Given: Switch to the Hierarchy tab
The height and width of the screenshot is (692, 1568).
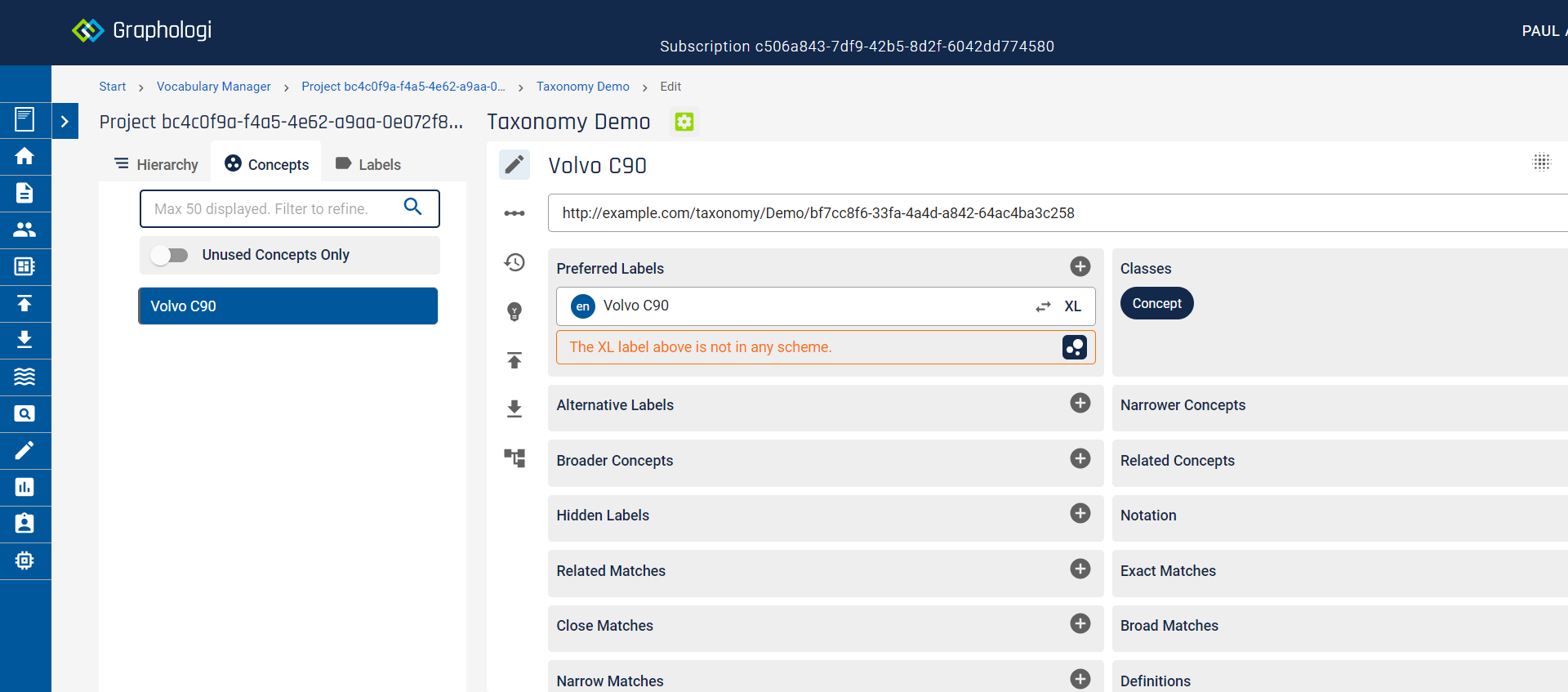Looking at the screenshot, I should click(x=156, y=164).
